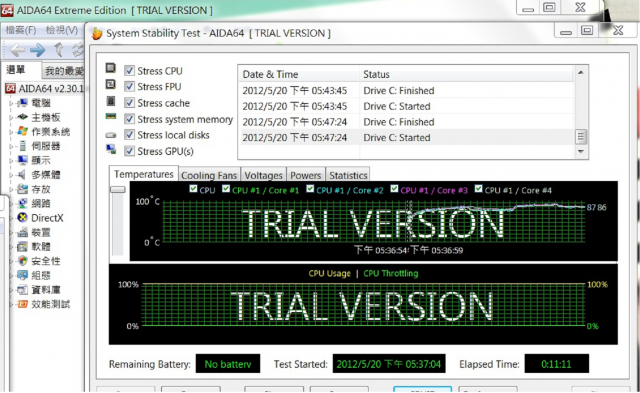Screen dimensions: 640x393
Task: Select the 我的最愛 sidebar tab
Action: (63, 71)
